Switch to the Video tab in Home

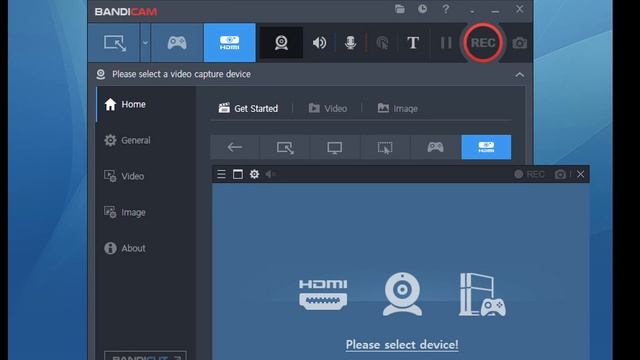click(x=328, y=108)
